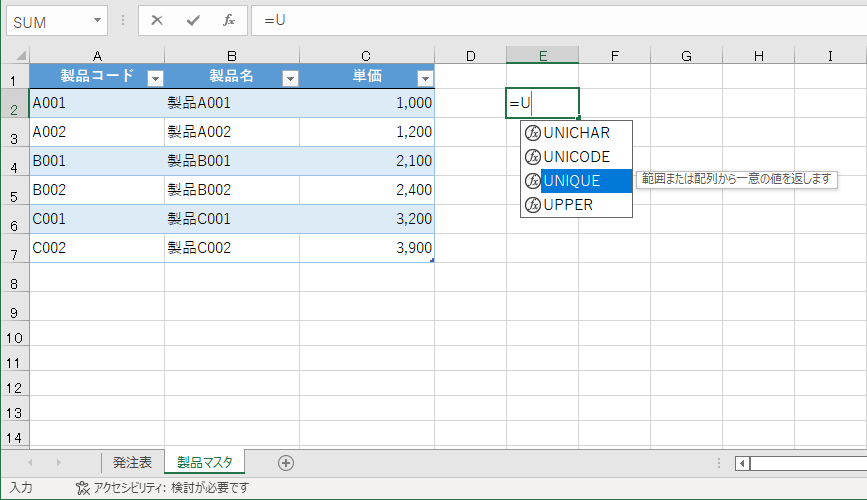Click the 製品コード table header cell
Screen dimensions: 867x500
click(x=97, y=76)
